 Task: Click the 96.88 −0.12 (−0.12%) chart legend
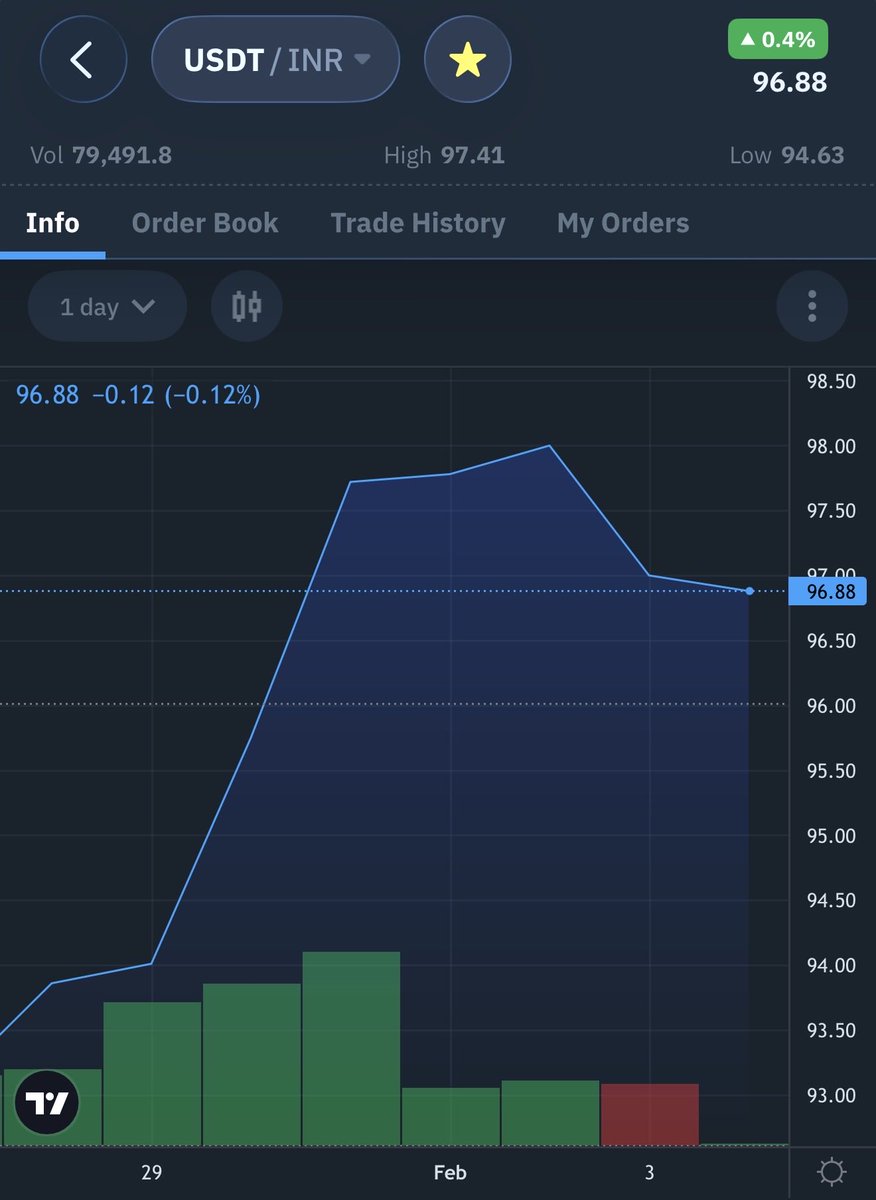pos(138,395)
